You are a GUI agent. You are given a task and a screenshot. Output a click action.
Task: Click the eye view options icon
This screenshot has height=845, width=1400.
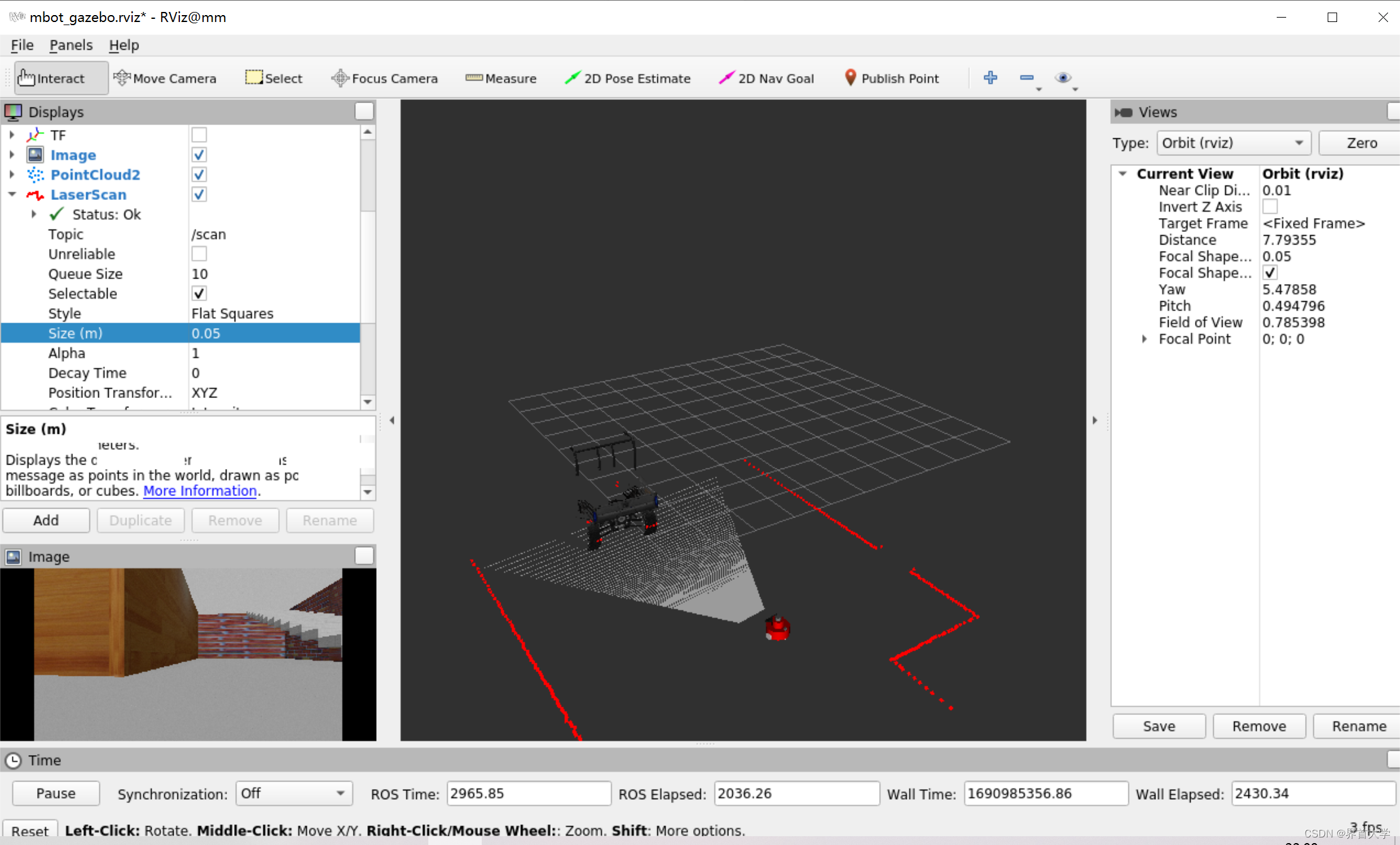point(1063,77)
